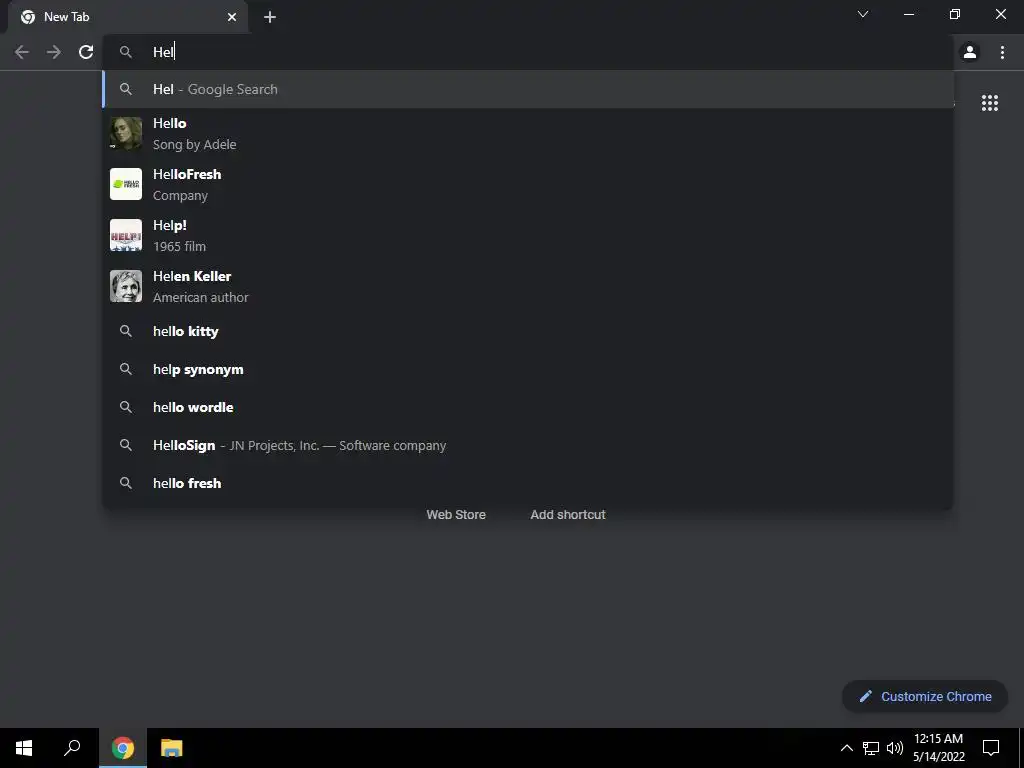Choose HelloSign software company suggestion

tap(528, 445)
